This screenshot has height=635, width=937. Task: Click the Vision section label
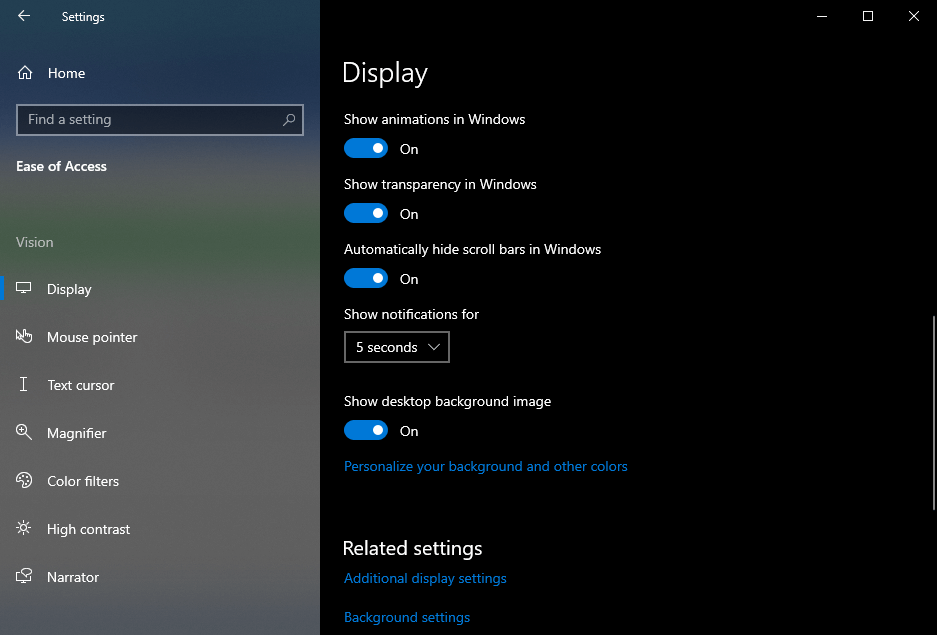[35, 242]
